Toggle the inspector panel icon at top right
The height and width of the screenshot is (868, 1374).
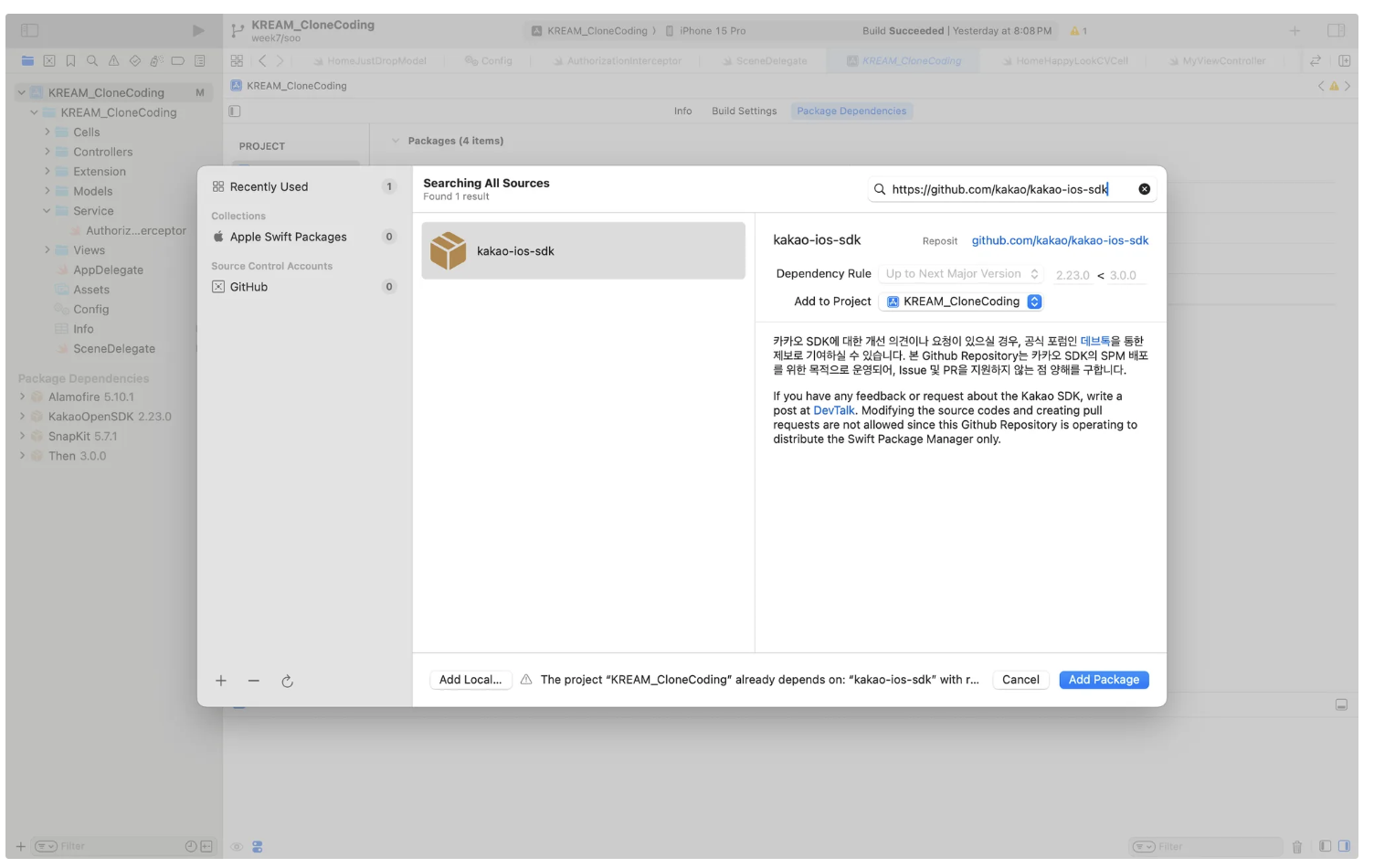coord(1337,30)
